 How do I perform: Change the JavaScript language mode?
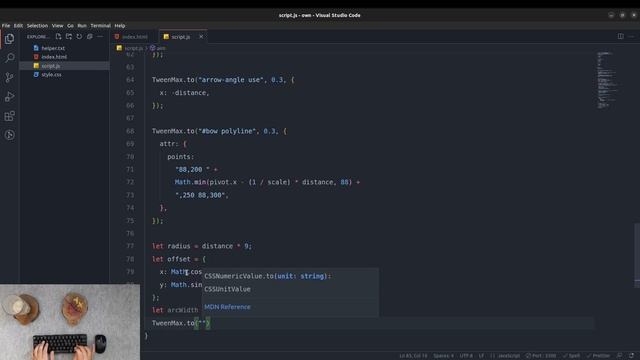coord(505,356)
